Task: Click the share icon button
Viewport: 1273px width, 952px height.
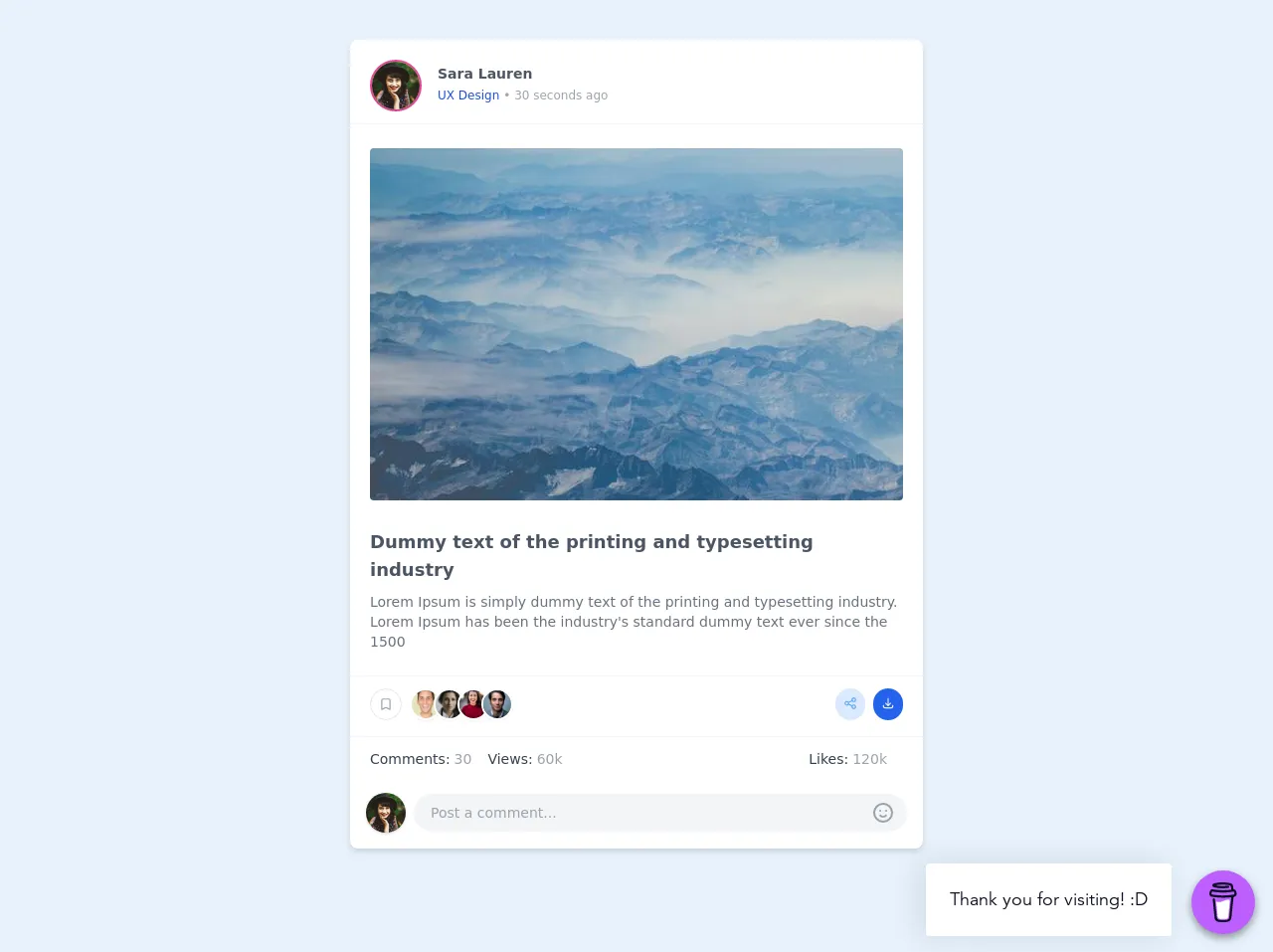Action: click(850, 704)
